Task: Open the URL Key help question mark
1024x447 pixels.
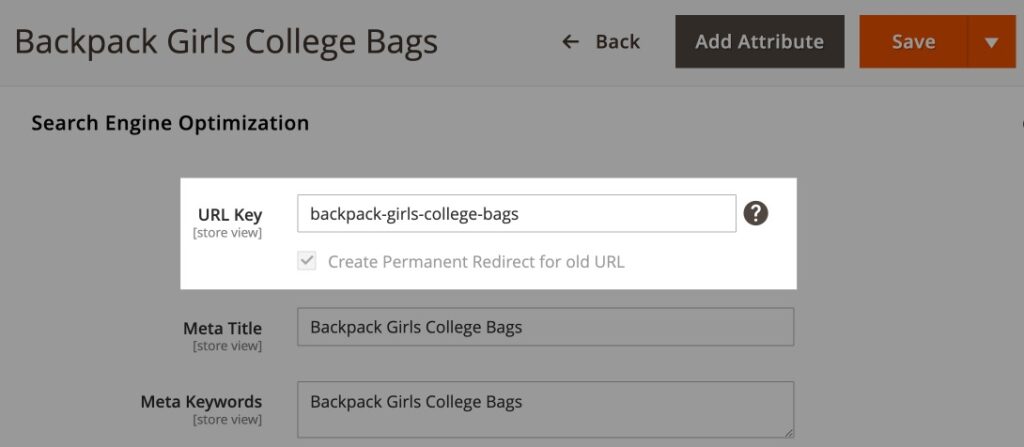Action: (756, 213)
